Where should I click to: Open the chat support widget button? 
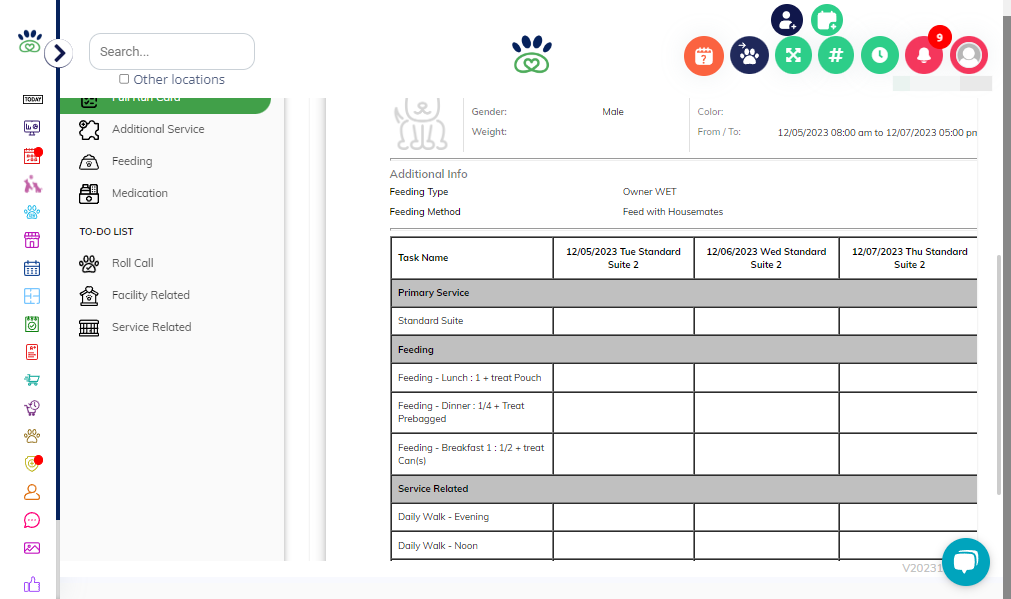point(966,562)
